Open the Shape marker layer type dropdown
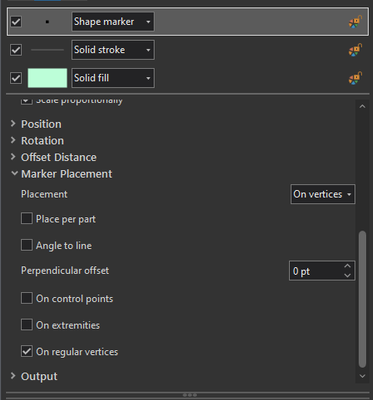 pyautogui.click(x=113, y=22)
